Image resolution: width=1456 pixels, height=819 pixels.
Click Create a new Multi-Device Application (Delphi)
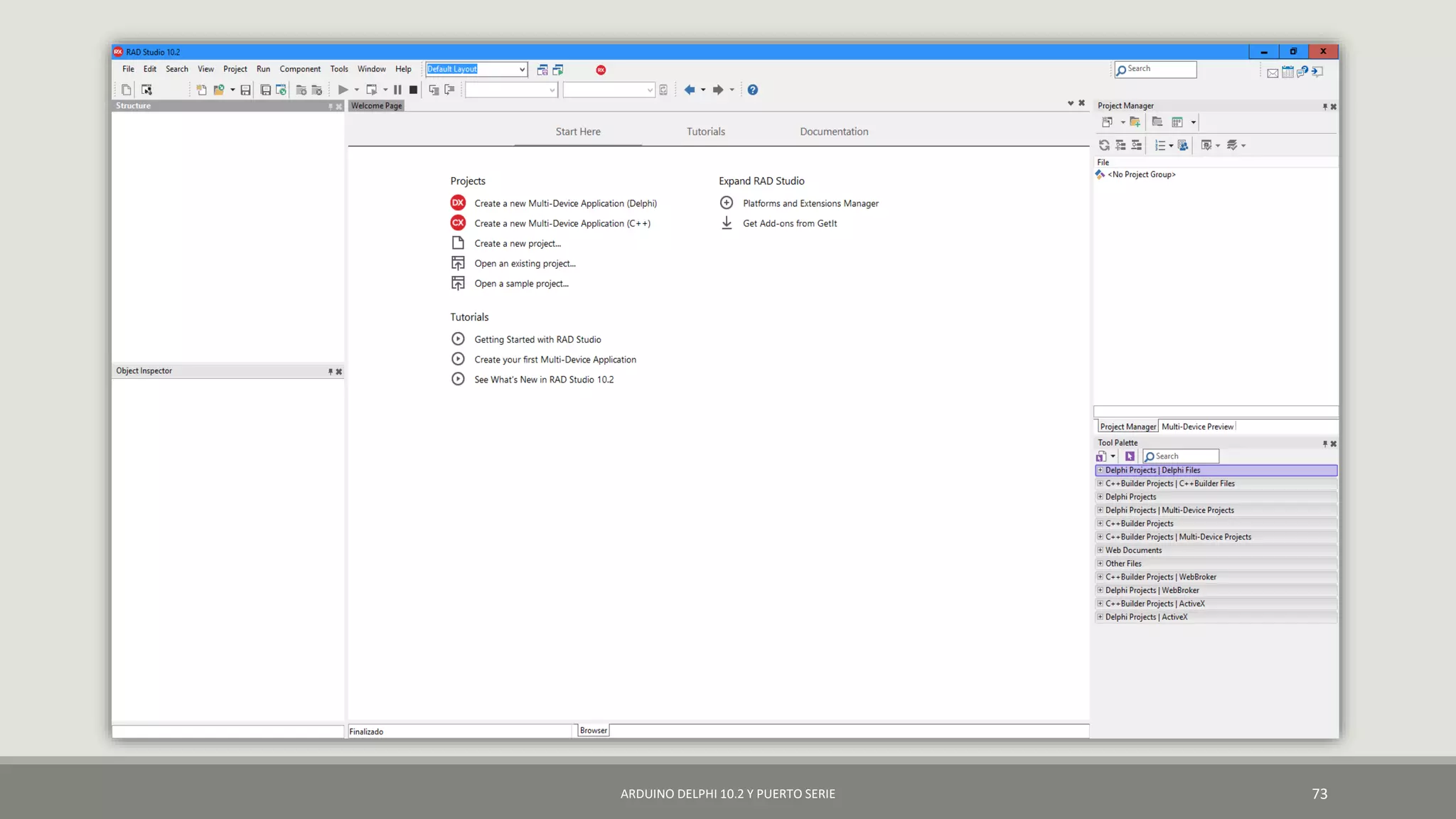point(565,203)
